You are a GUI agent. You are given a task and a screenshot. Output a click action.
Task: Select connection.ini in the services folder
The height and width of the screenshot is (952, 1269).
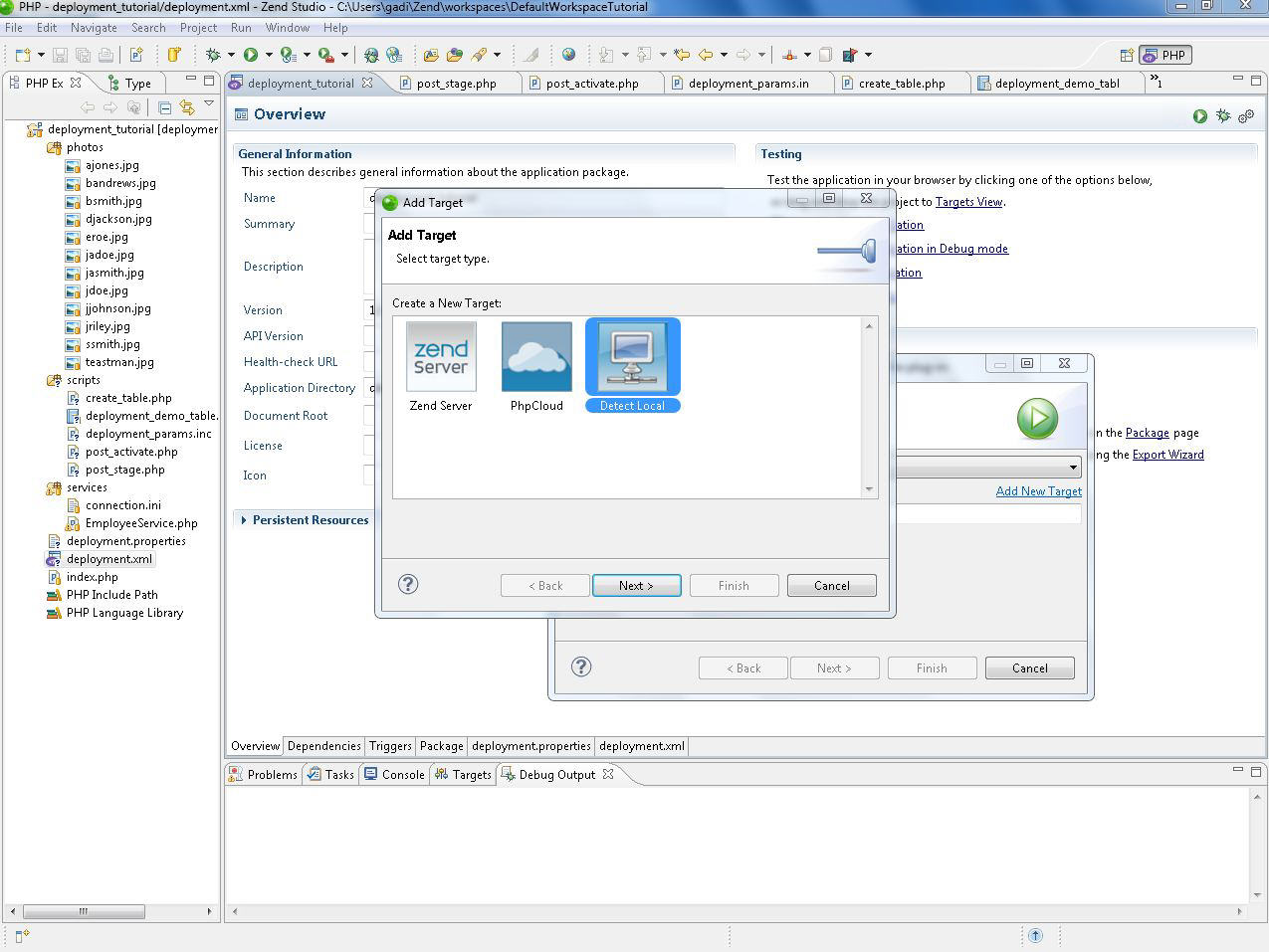click(x=123, y=505)
